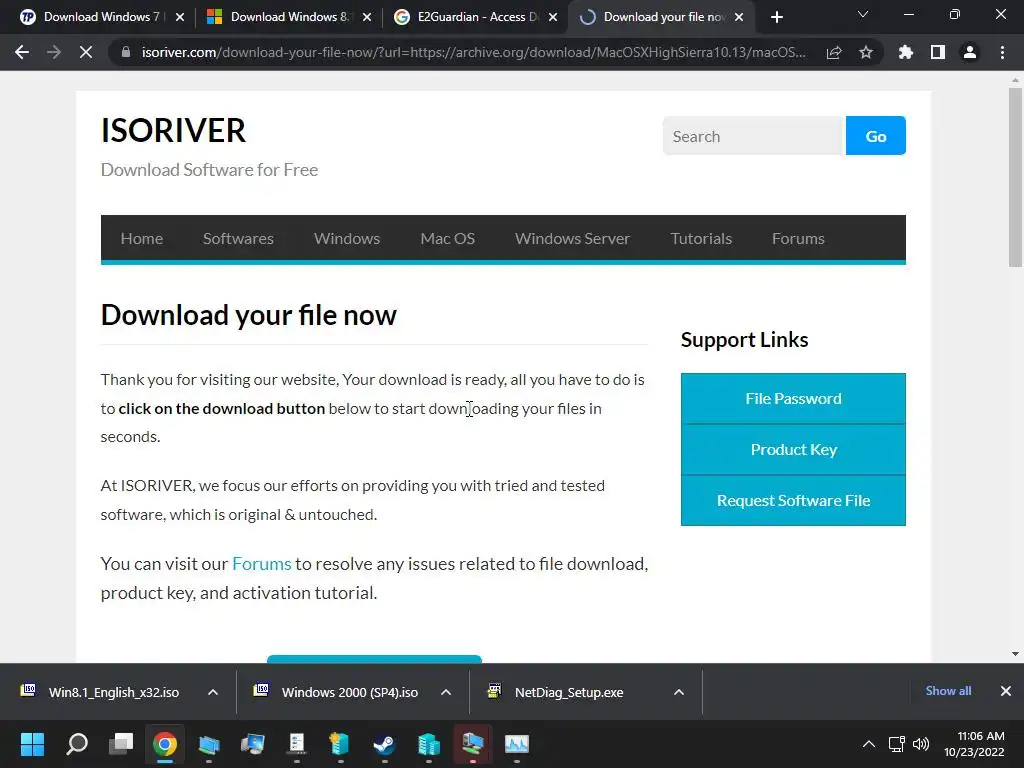Viewport: 1024px width, 768px height.
Task: Open network status tray icon
Action: [x=897, y=744]
